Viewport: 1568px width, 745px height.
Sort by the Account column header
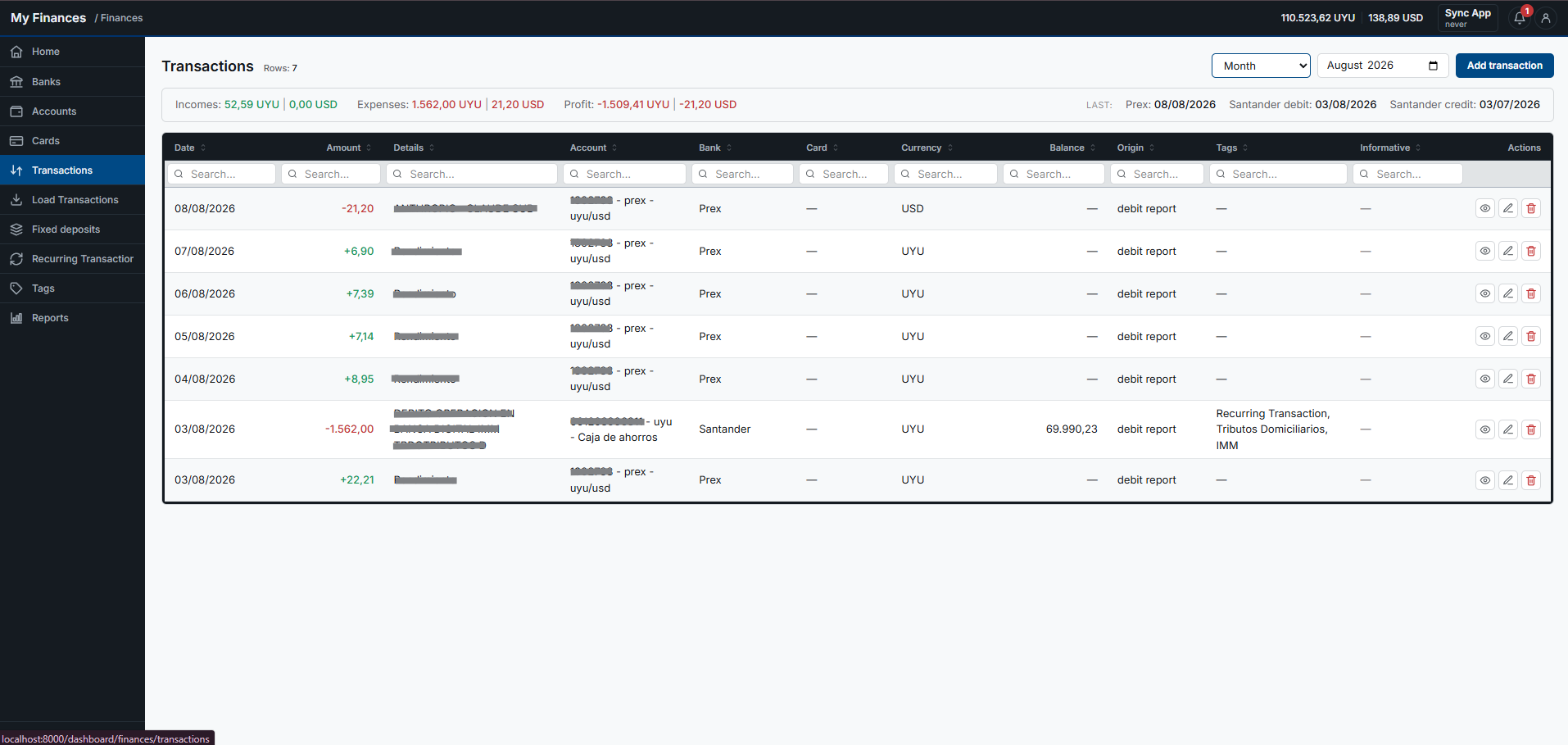pyautogui.click(x=593, y=148)
